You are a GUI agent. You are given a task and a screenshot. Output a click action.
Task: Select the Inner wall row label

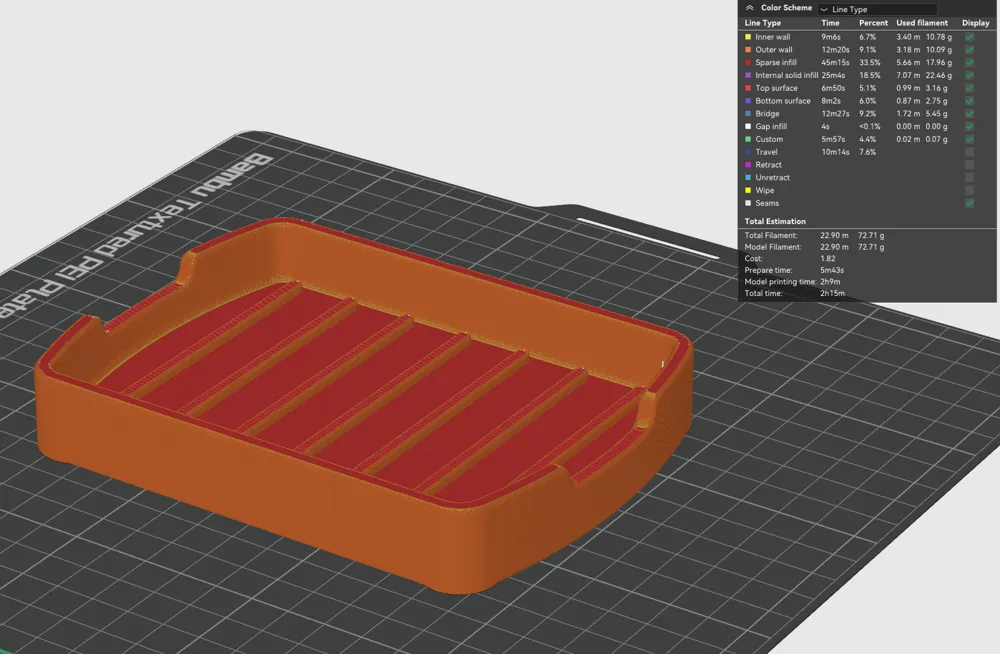click(772, 37)
